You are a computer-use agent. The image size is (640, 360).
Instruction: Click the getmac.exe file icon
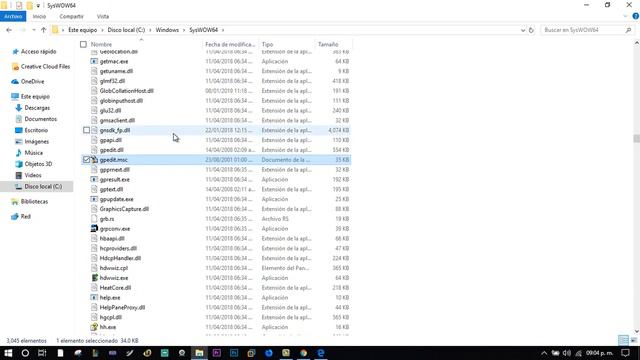[94, 62]
